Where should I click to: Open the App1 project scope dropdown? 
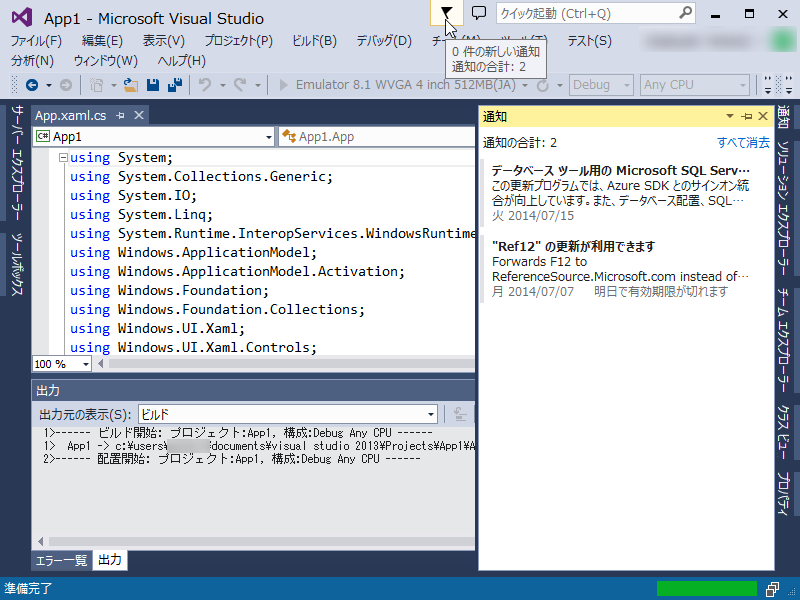coord(154,137)
